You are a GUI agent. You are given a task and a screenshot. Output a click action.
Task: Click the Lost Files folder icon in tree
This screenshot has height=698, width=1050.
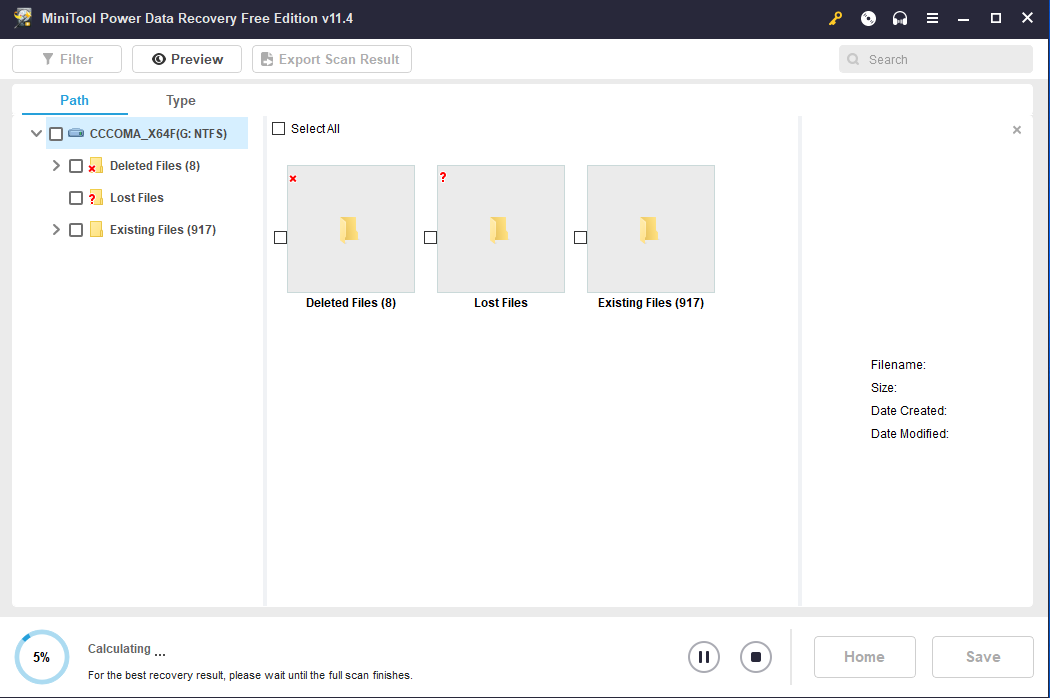coord(96,198)
